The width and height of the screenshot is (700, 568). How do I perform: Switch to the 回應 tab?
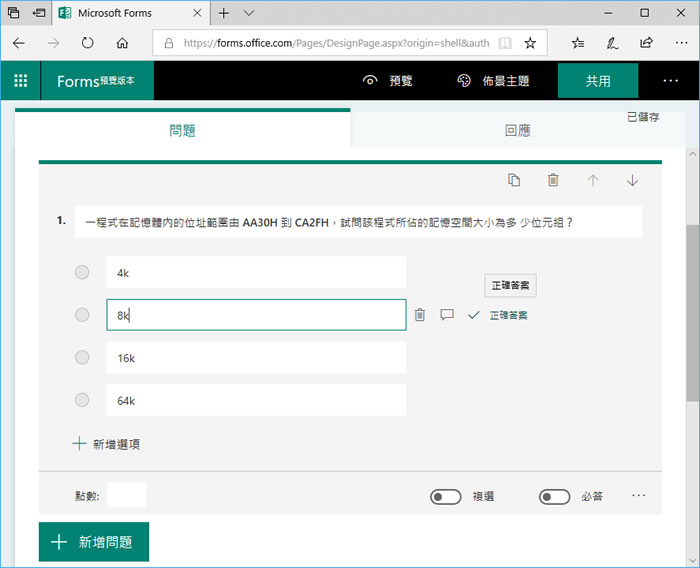[x=517, y=130]
